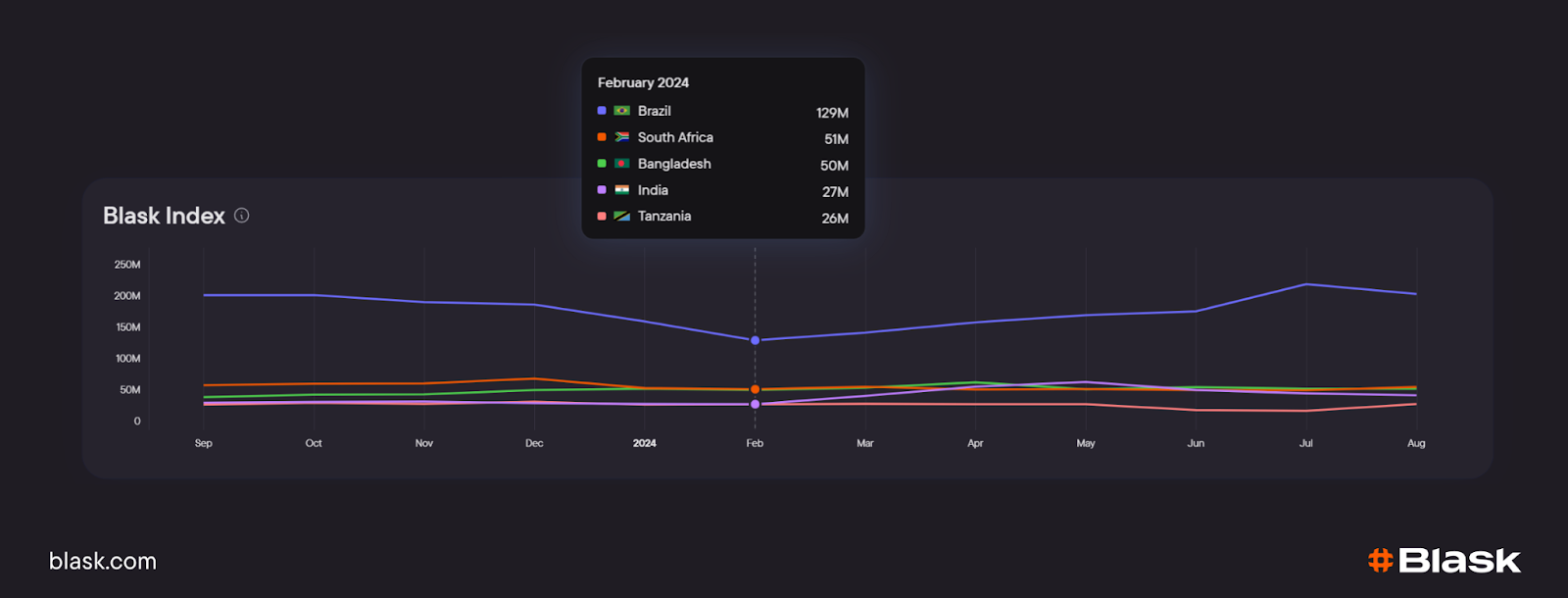
Task: Click the Brazil flag icon in tooltip
Action: (621, 111)
